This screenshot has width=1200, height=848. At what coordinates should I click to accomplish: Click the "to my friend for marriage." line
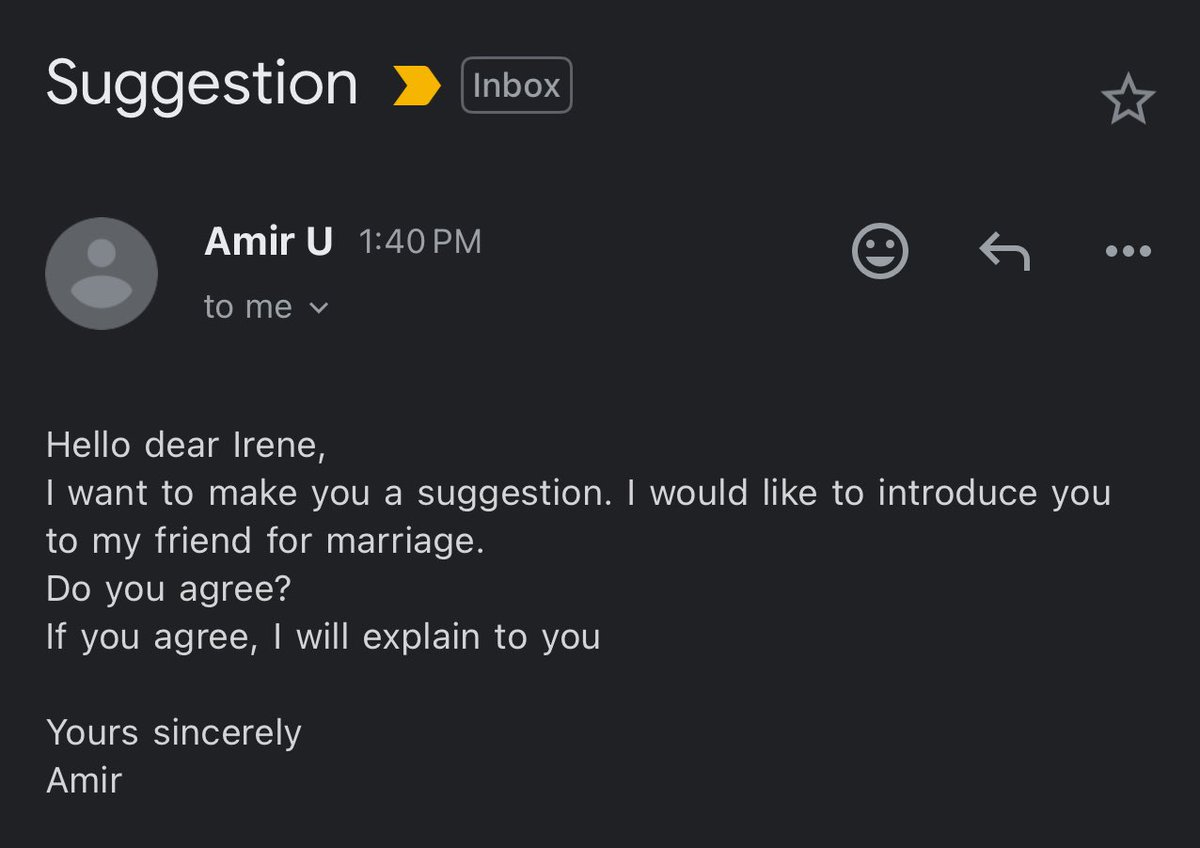point(265,541)
